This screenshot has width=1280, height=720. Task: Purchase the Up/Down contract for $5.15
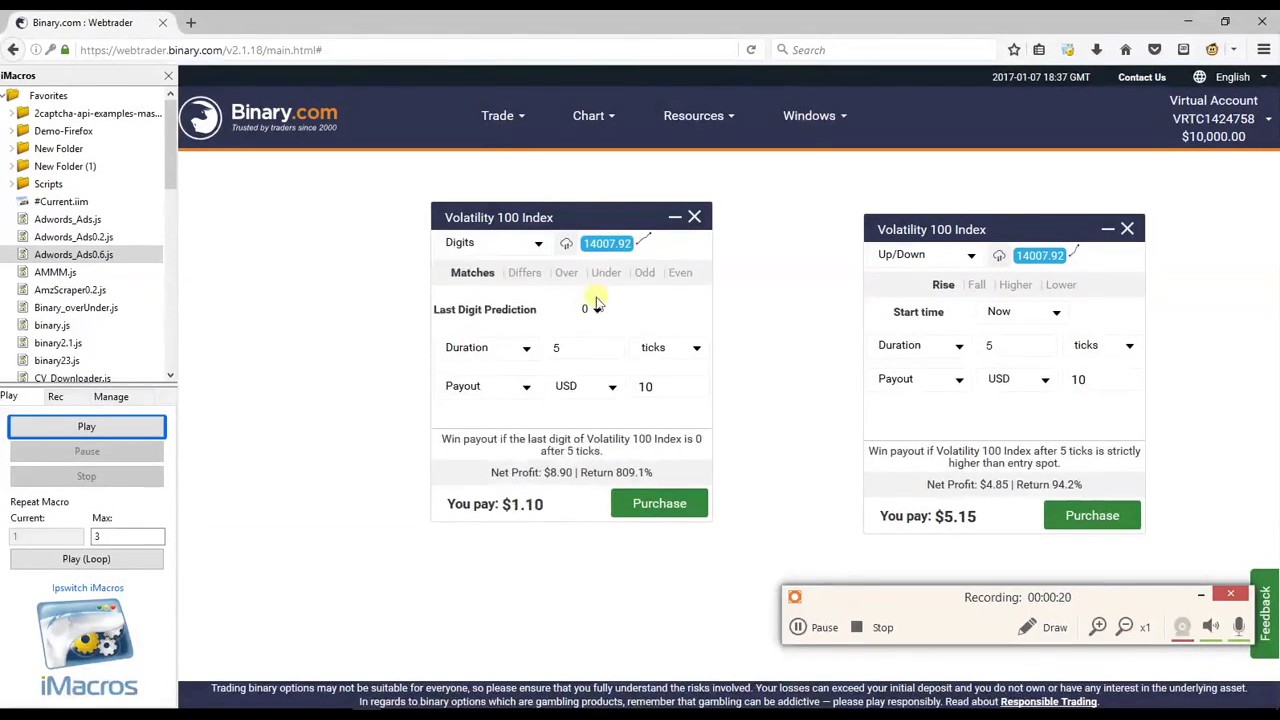pyautogui.click(x=1092, y=516)
